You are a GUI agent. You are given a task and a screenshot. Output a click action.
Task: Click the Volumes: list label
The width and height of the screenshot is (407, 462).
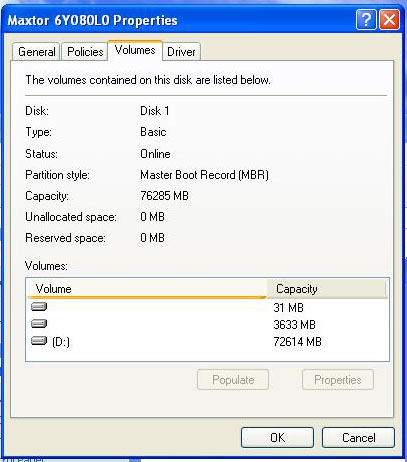click(x=46, y=266)
